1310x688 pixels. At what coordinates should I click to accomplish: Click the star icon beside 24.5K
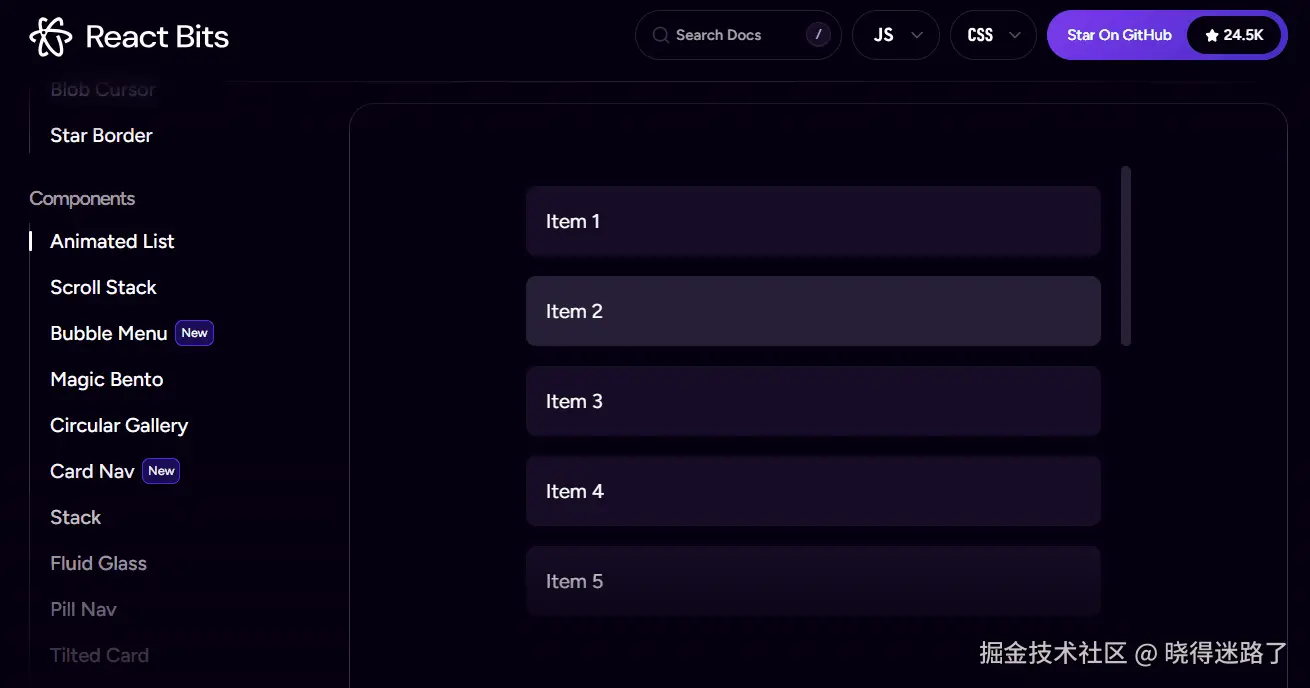(x=1212, y=35)
